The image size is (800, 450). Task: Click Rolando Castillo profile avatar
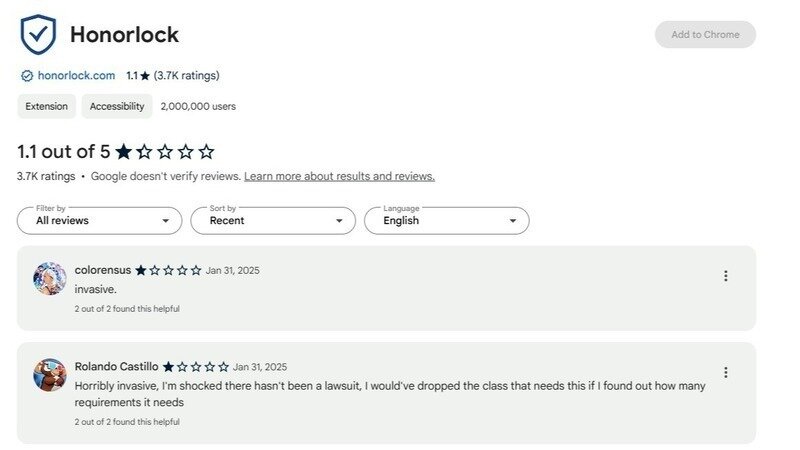[49, 375]
